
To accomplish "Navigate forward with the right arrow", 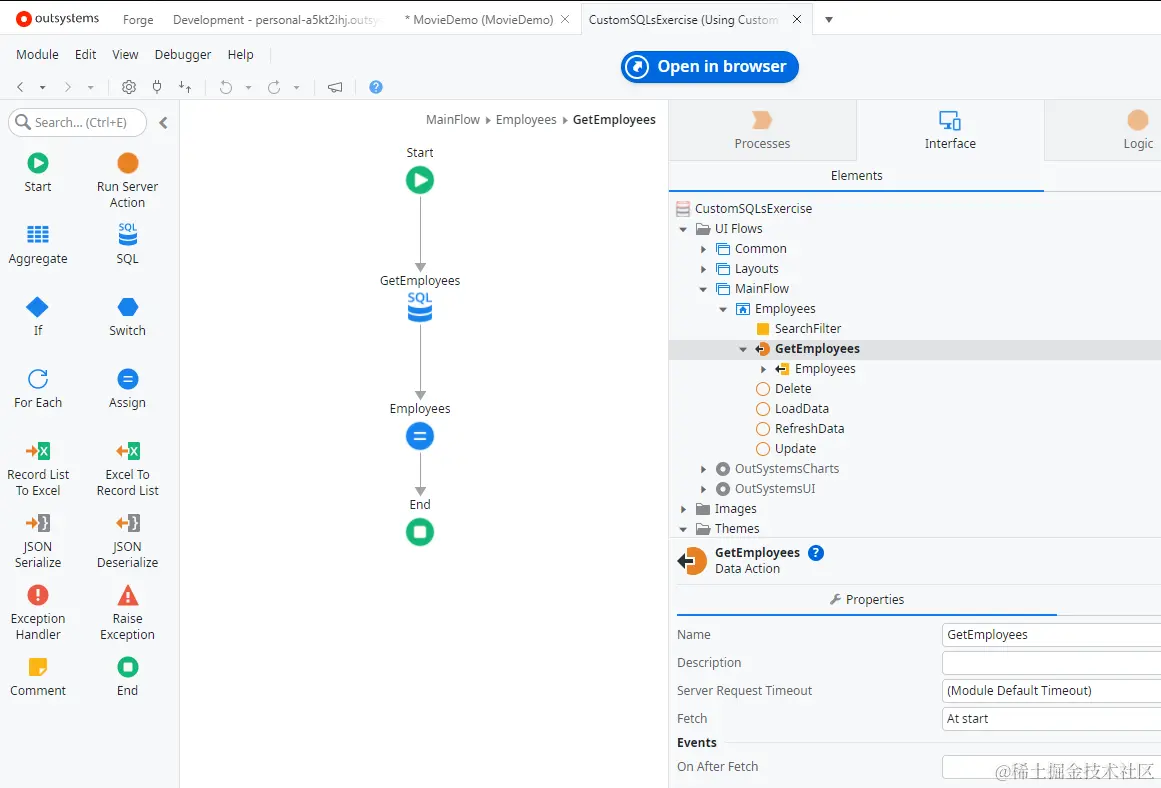I will point(67,87).
